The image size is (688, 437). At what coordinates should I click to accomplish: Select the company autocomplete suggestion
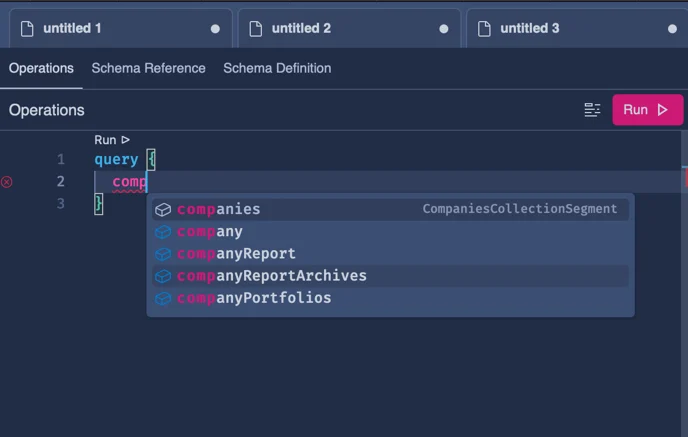click(x=391, y=232)
